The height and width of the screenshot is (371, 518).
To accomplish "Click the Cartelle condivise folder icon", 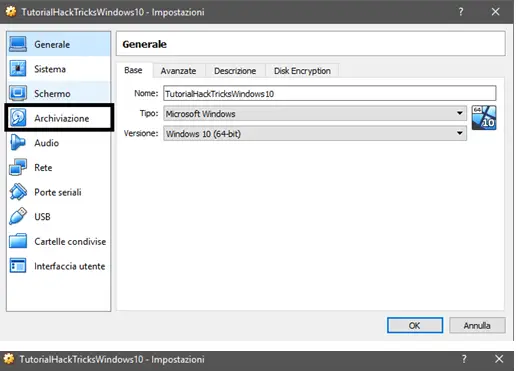I will (x=18, y=241).
